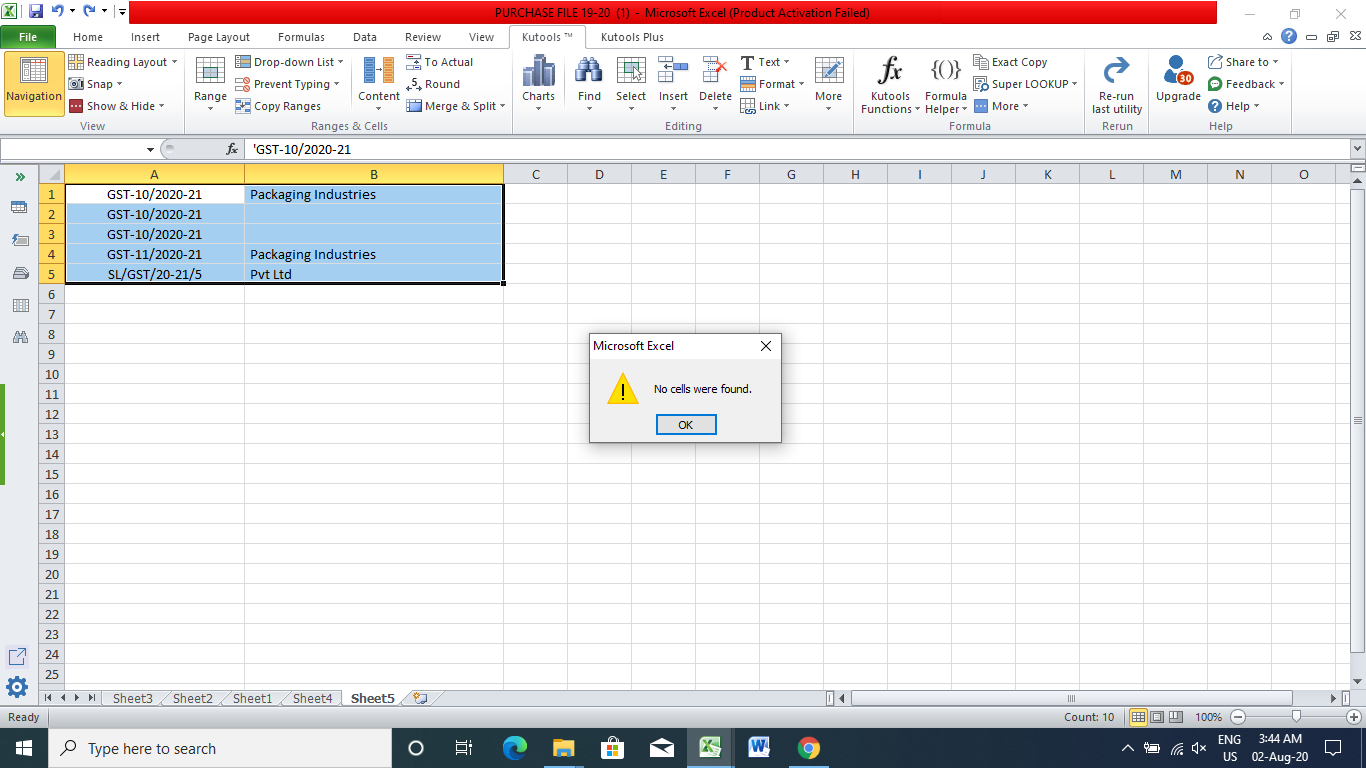This screenshot has height=768, width=1366.
Task: Open the Find binoculars tool
Action: coord(589,84)
